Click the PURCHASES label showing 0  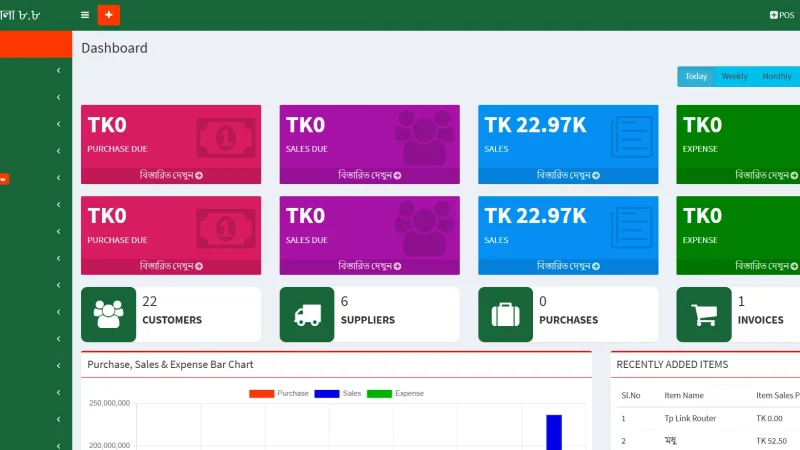[569, 320]
